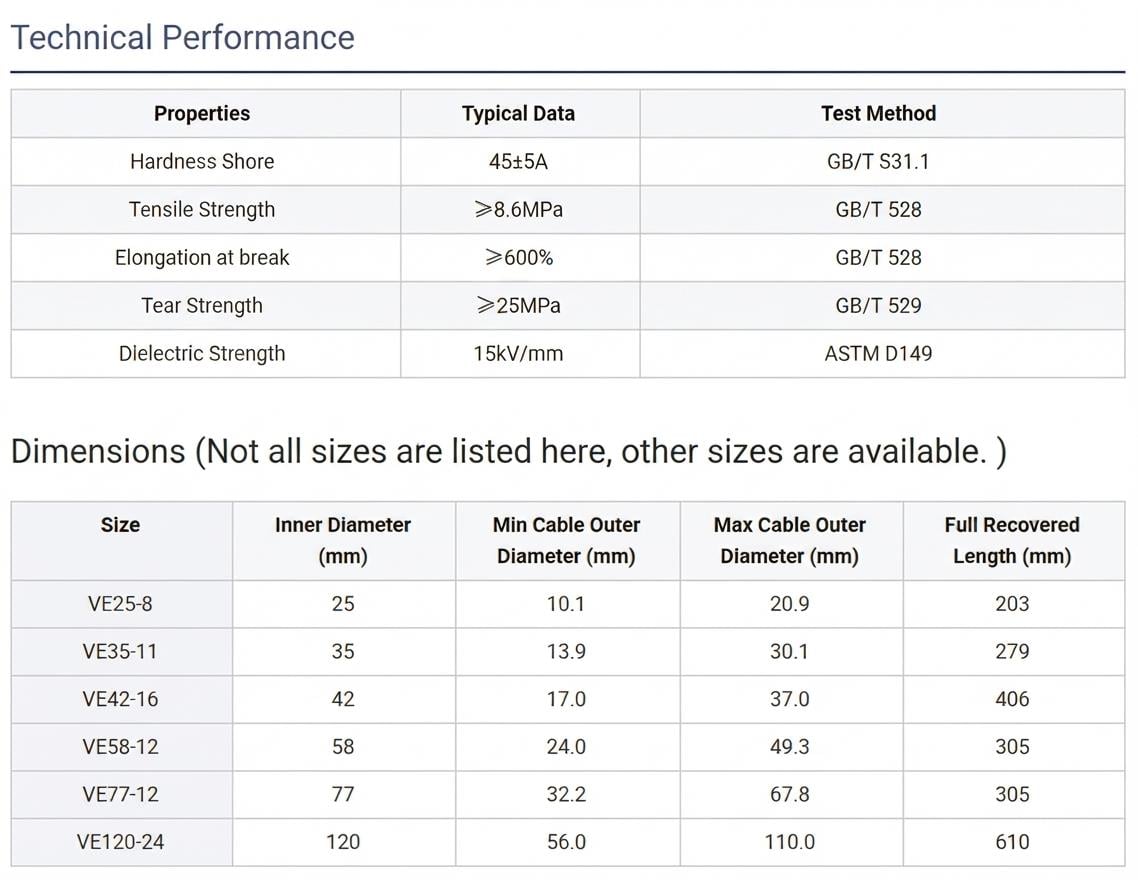Click the 13.9 min diameter cell
This screenshot has width=1138, height=880.
[x=566, y=651]
